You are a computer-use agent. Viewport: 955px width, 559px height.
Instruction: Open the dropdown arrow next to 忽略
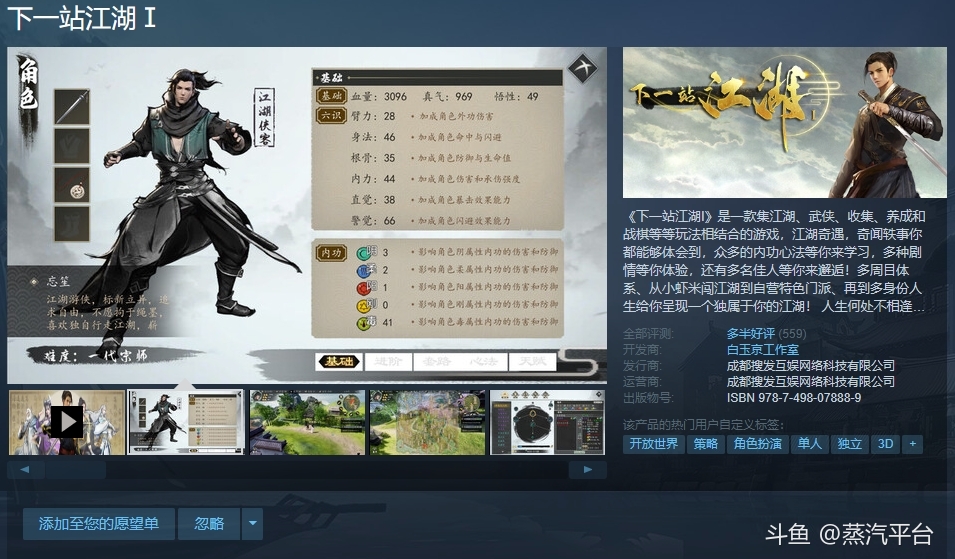(253, 523)
